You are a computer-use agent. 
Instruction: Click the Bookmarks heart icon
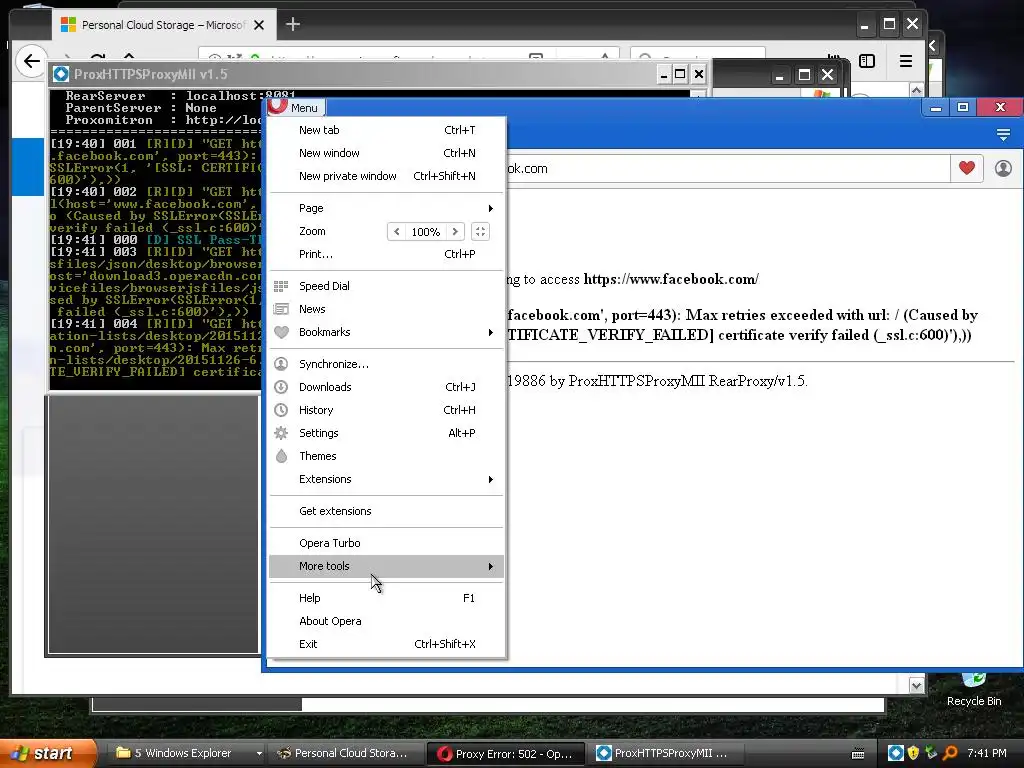[281, 332]
